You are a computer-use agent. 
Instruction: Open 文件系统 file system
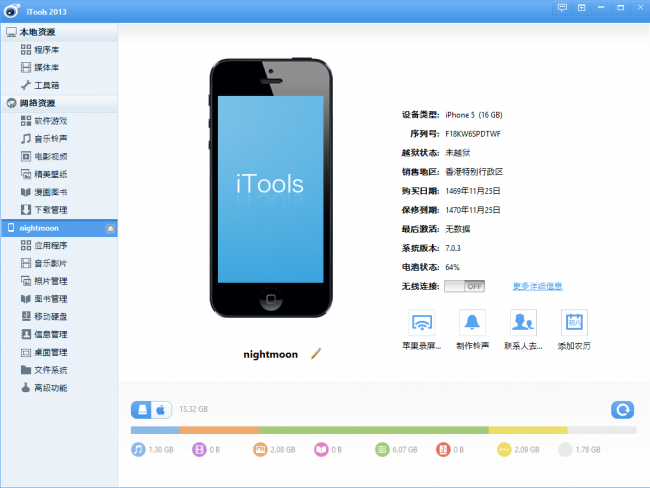click(59, 370)
